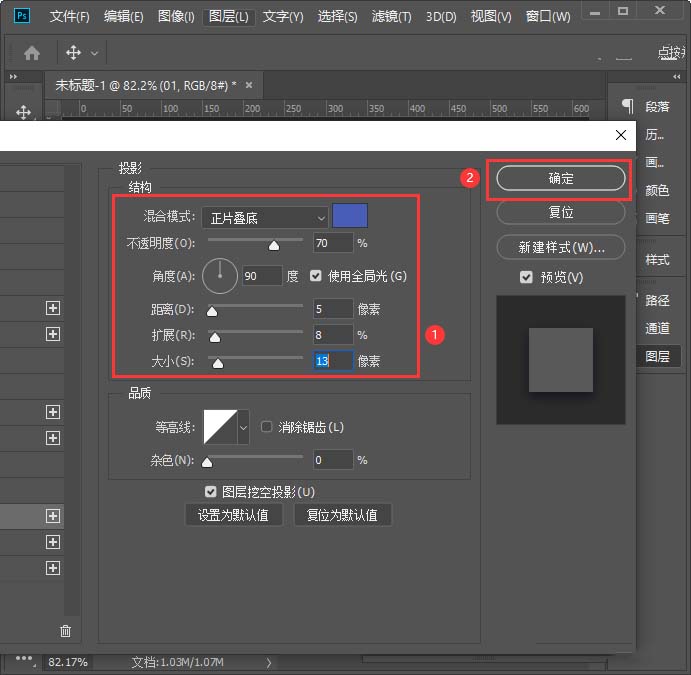Toggle 使用全局光(G) checkbox
The height and width of the screenshot is (675, 691).
316,276
